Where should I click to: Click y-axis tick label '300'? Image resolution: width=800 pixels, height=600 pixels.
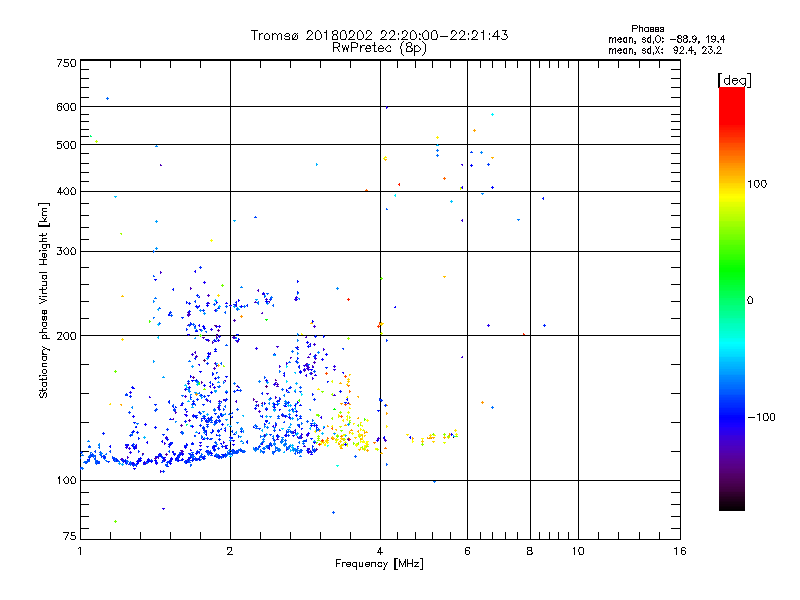coord(67,251)
